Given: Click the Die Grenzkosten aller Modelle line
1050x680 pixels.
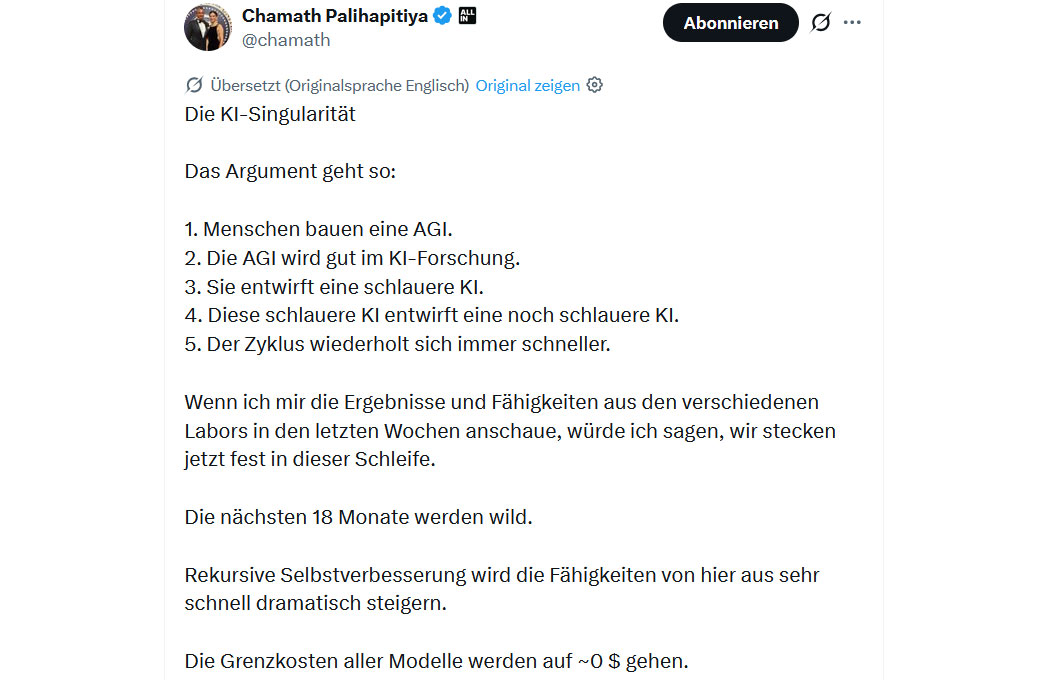Looking at the screenshot, I should 437,661.
